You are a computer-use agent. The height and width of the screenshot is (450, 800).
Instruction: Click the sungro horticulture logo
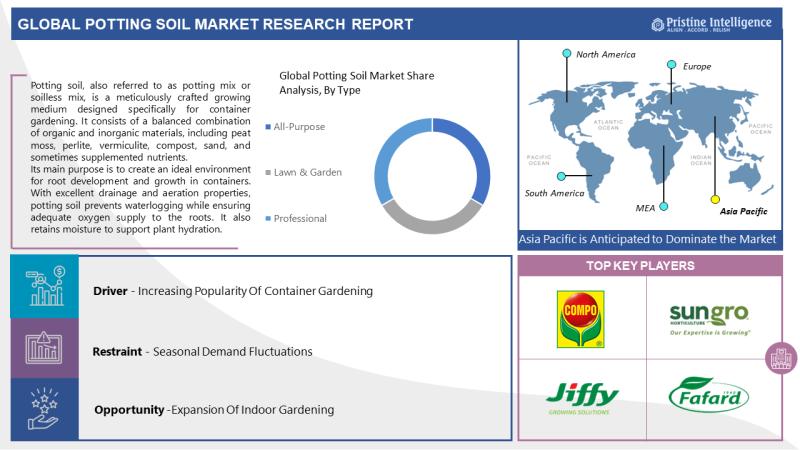click(x=710, y=319)
